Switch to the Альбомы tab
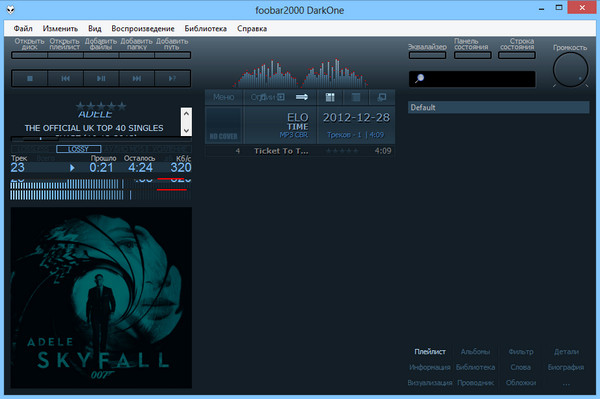The width and height of the screenshot is (600, 399). 475,352
